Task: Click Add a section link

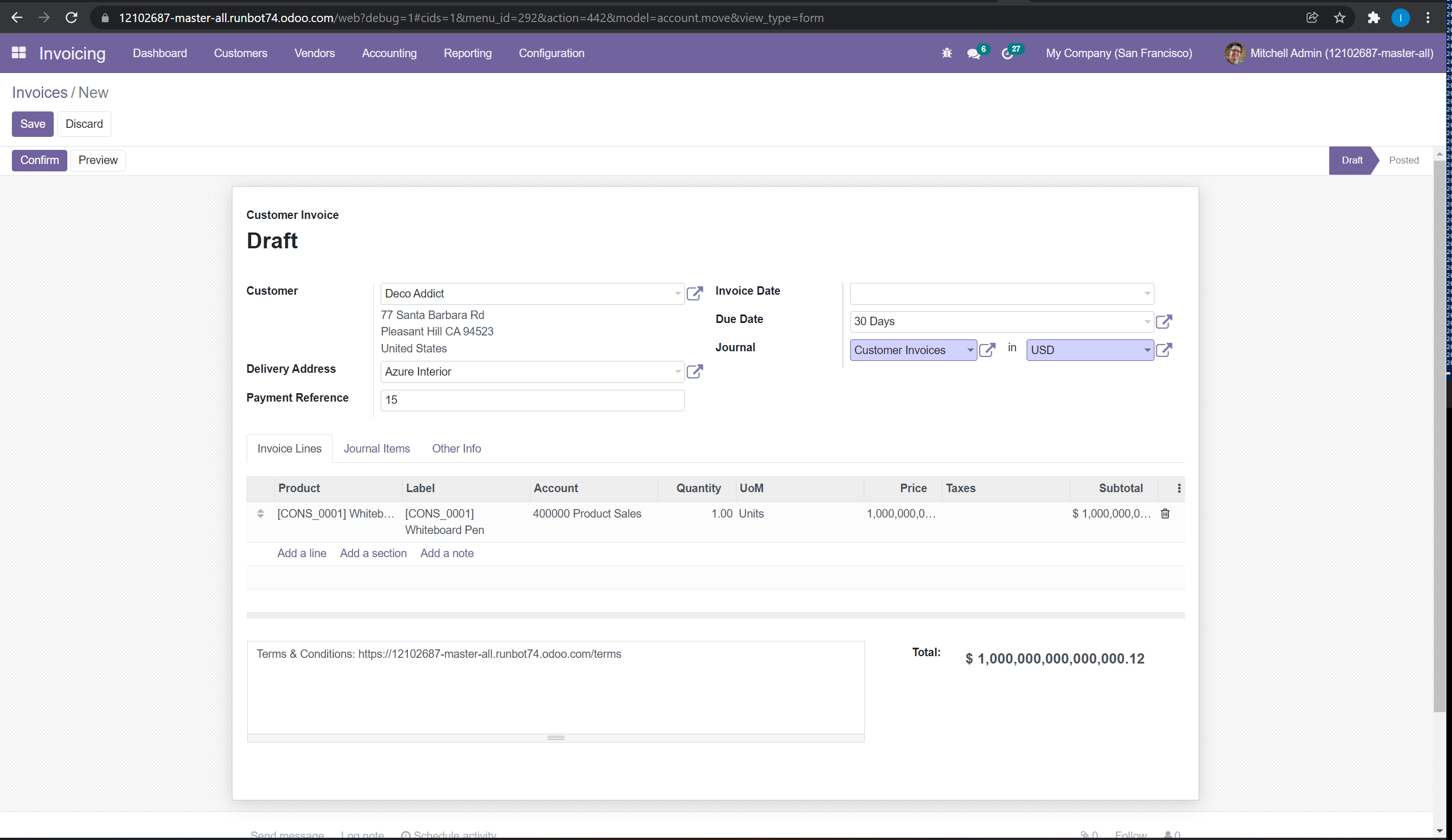Action: [x=373, y=553]
